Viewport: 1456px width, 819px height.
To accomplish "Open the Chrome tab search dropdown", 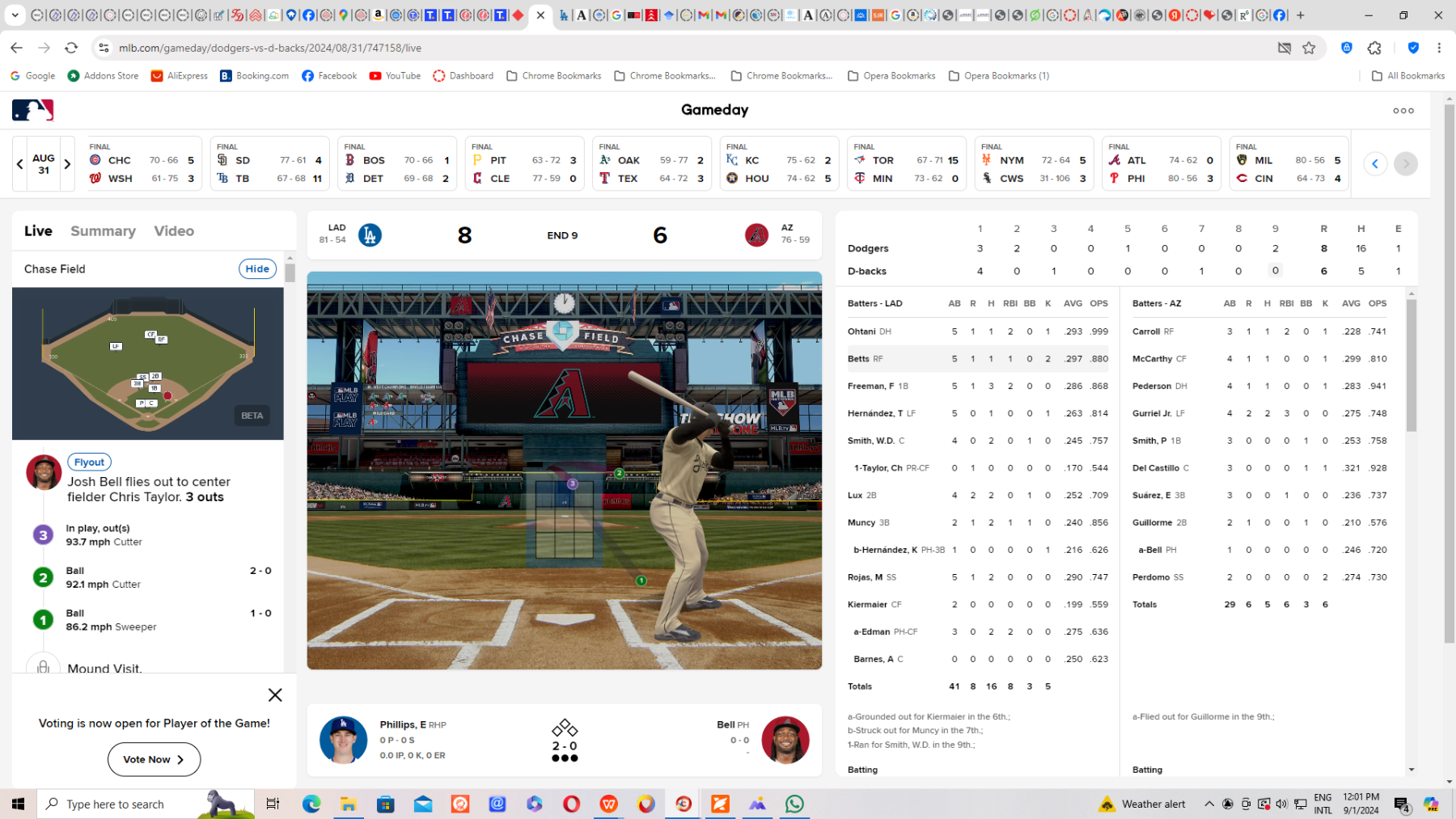I will (15, 15).
